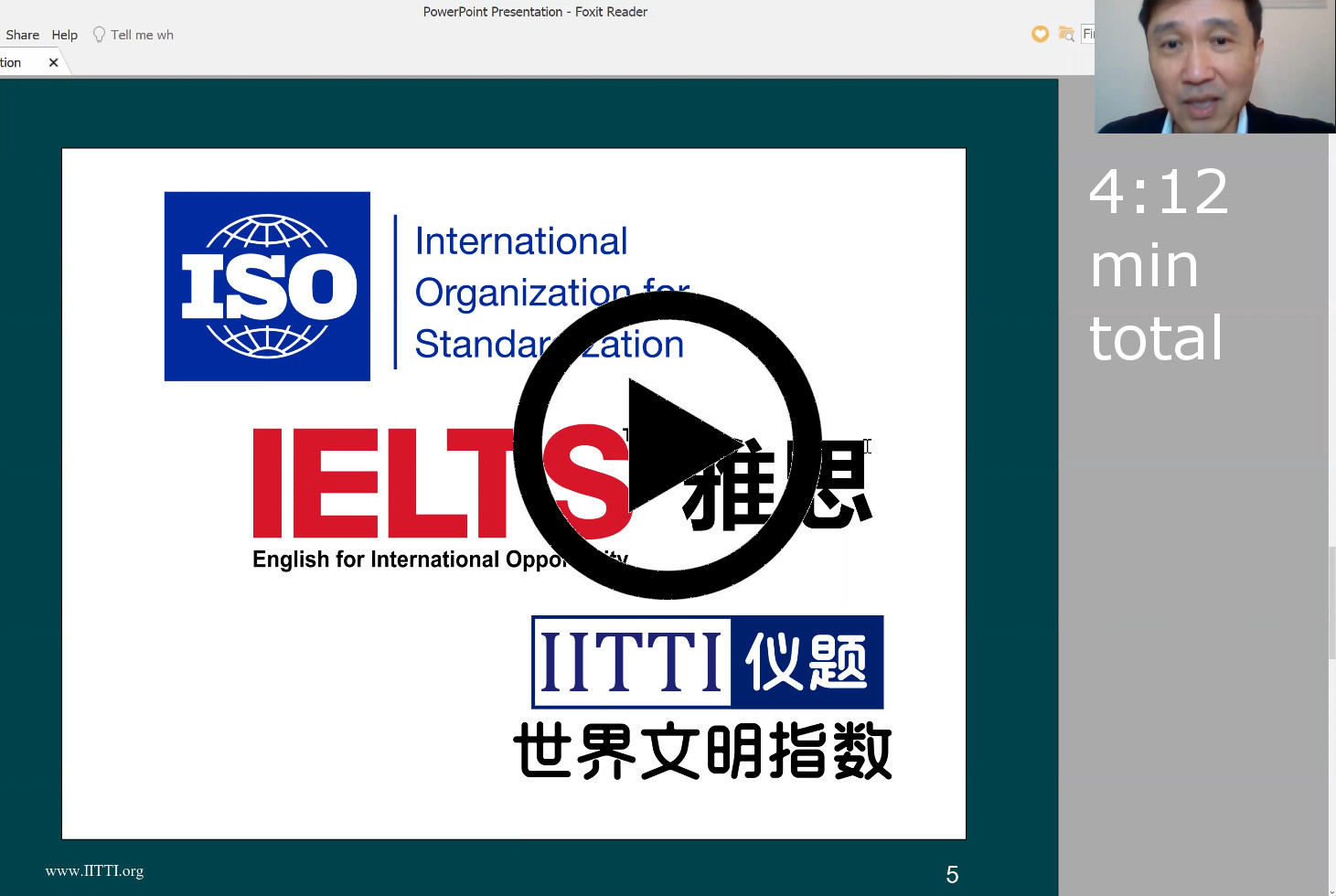This screenshot has height=896, width=1336.
Task: Click the blue ISO logo on the slide
Action: pos(267,286)
